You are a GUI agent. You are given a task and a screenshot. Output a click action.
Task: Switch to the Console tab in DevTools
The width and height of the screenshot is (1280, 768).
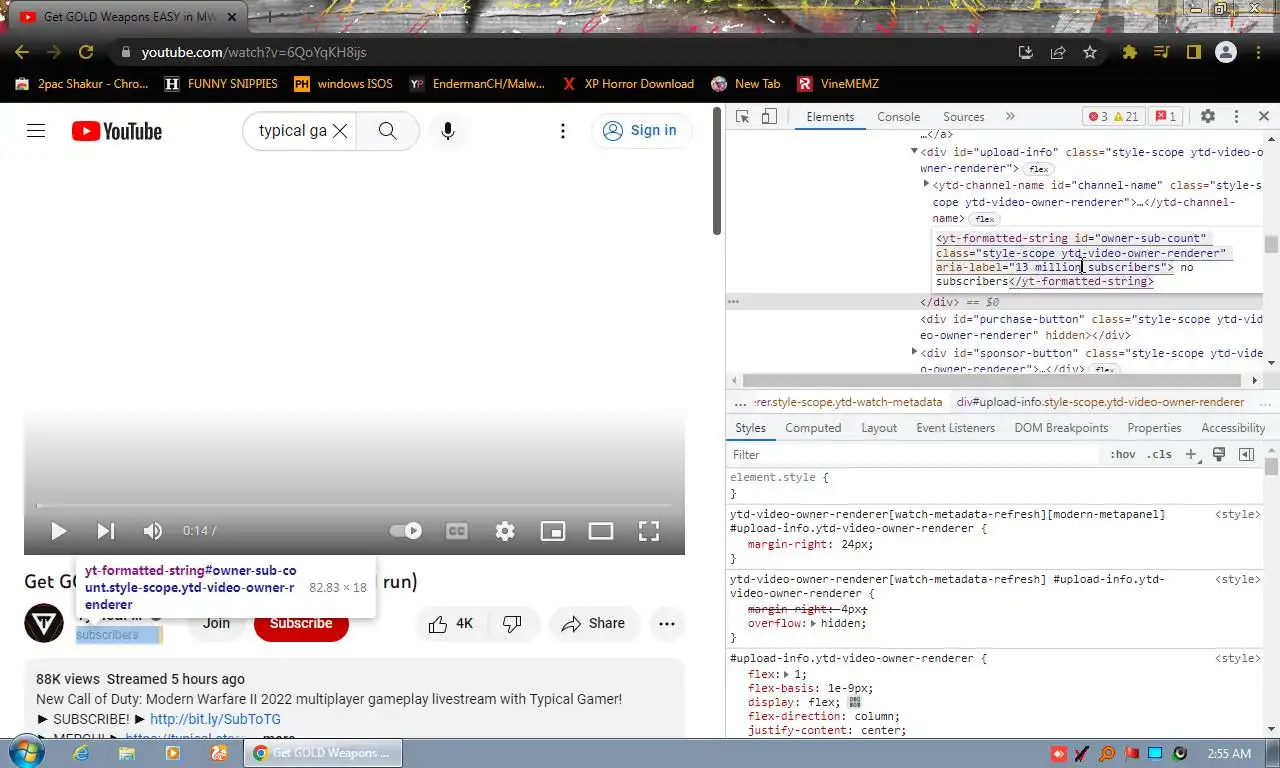(898, 117)
